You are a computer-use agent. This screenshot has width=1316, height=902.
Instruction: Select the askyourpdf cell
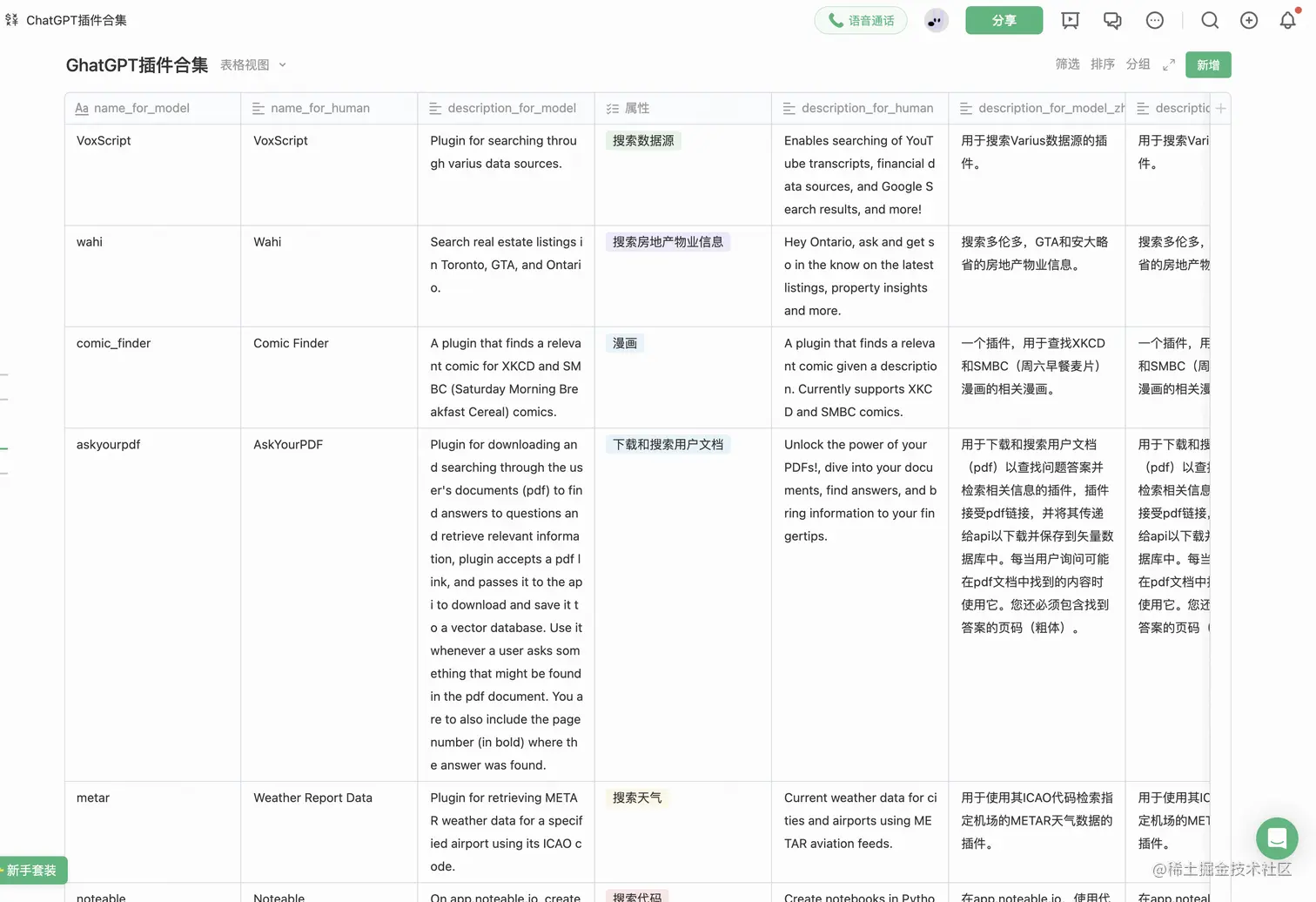pos(152,604)
